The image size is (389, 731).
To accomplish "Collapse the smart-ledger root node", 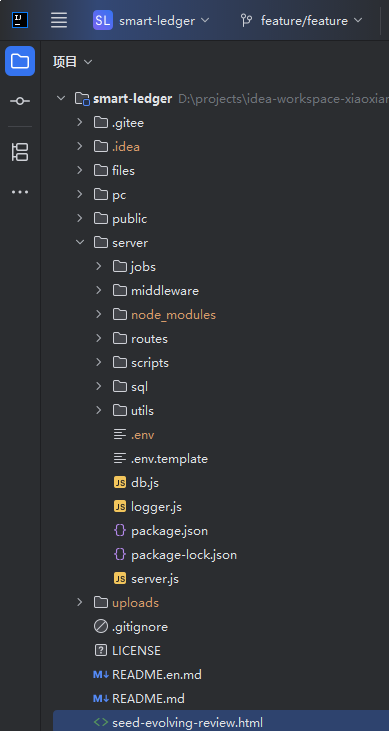I will coord(61,99).
